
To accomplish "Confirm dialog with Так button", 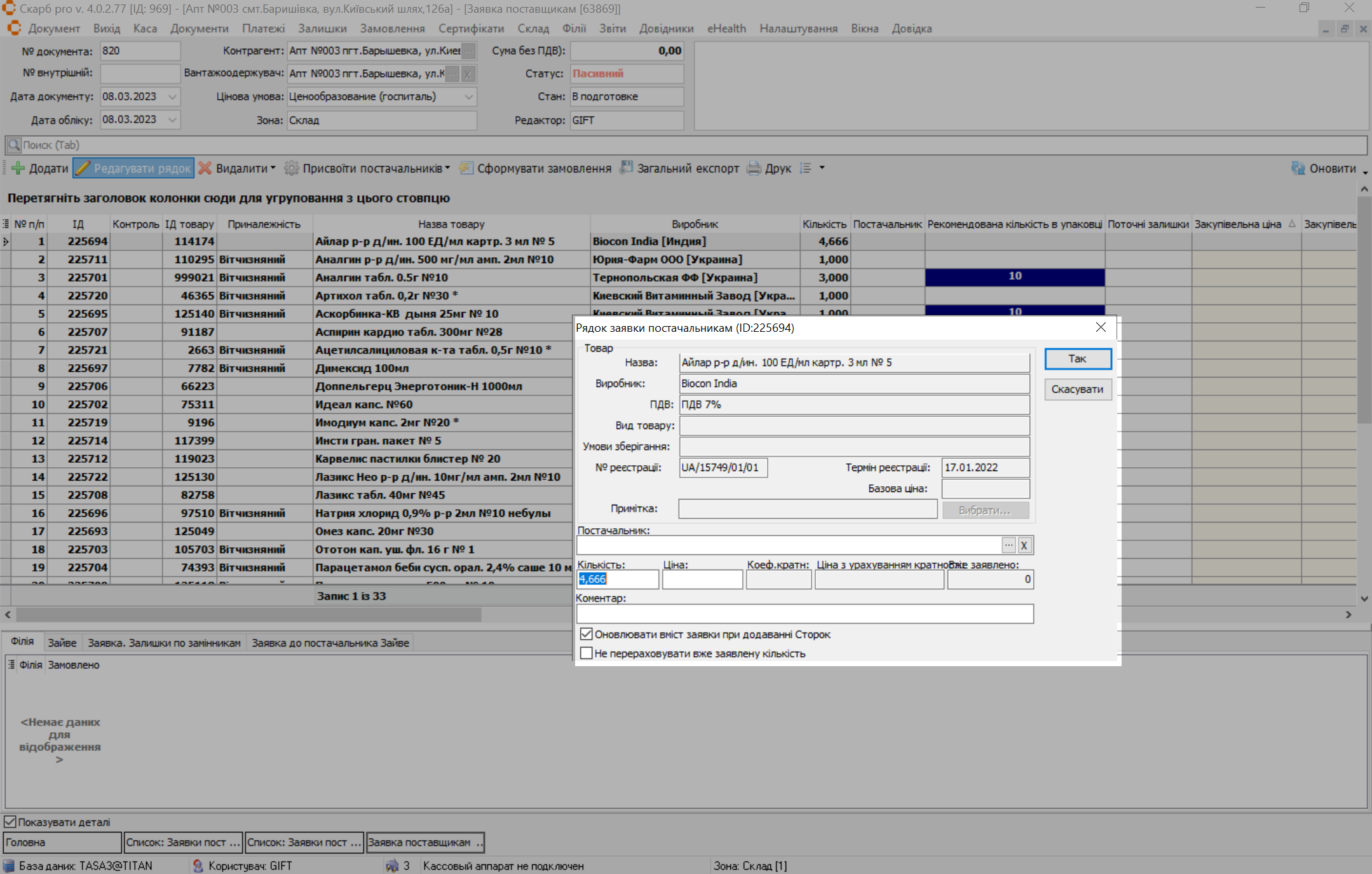I will pyautogui.click(x=1077, y=358).
